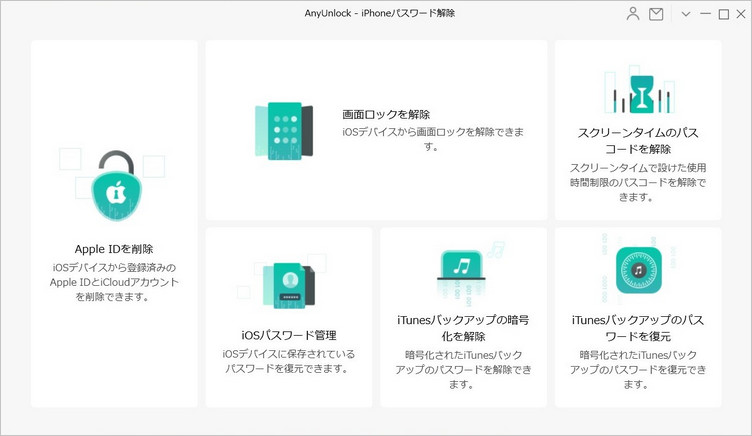Select 'iOSパスワード管理' title
Image resolution: width=752 pixels, height=436 pixels.
(x=289, y=335)
